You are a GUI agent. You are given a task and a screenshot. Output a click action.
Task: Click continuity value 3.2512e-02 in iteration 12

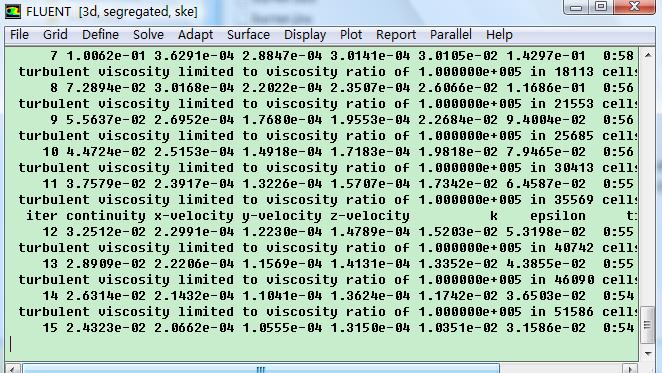tap(106, 232)
